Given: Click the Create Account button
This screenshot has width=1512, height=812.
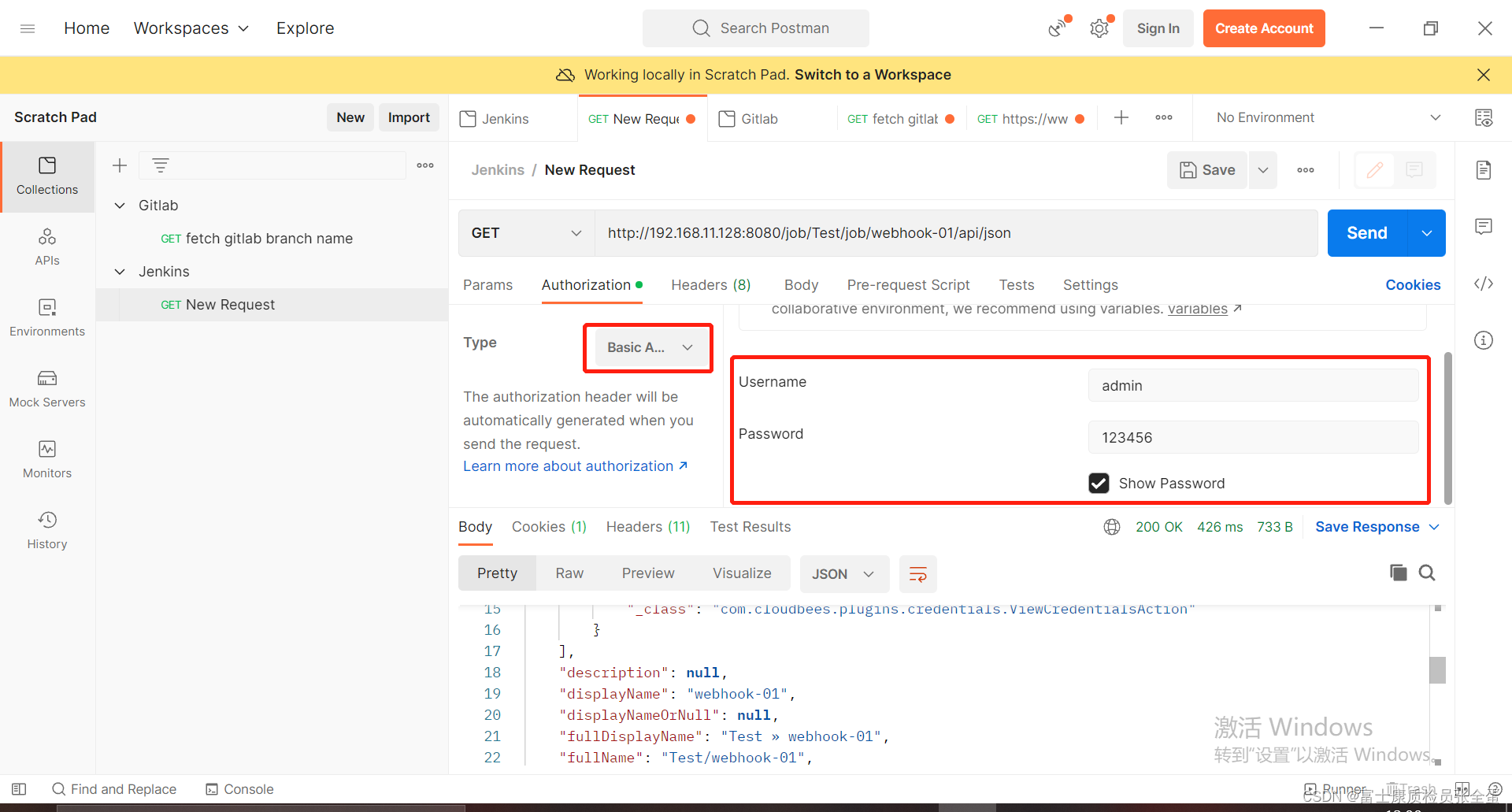Looking at the screenshot, I should 1264,28.
